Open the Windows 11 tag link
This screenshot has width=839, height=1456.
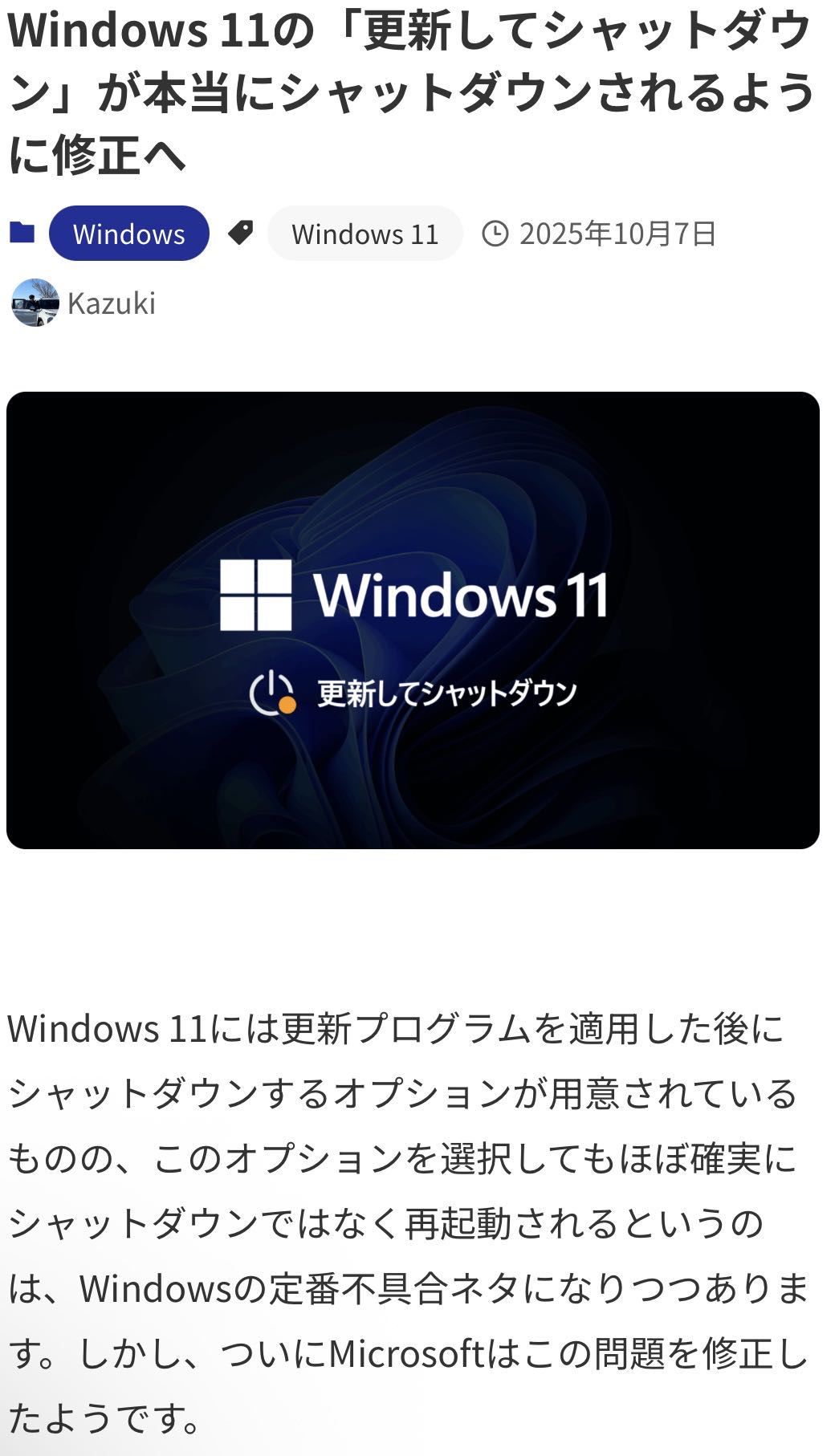[x=365, y=234]
